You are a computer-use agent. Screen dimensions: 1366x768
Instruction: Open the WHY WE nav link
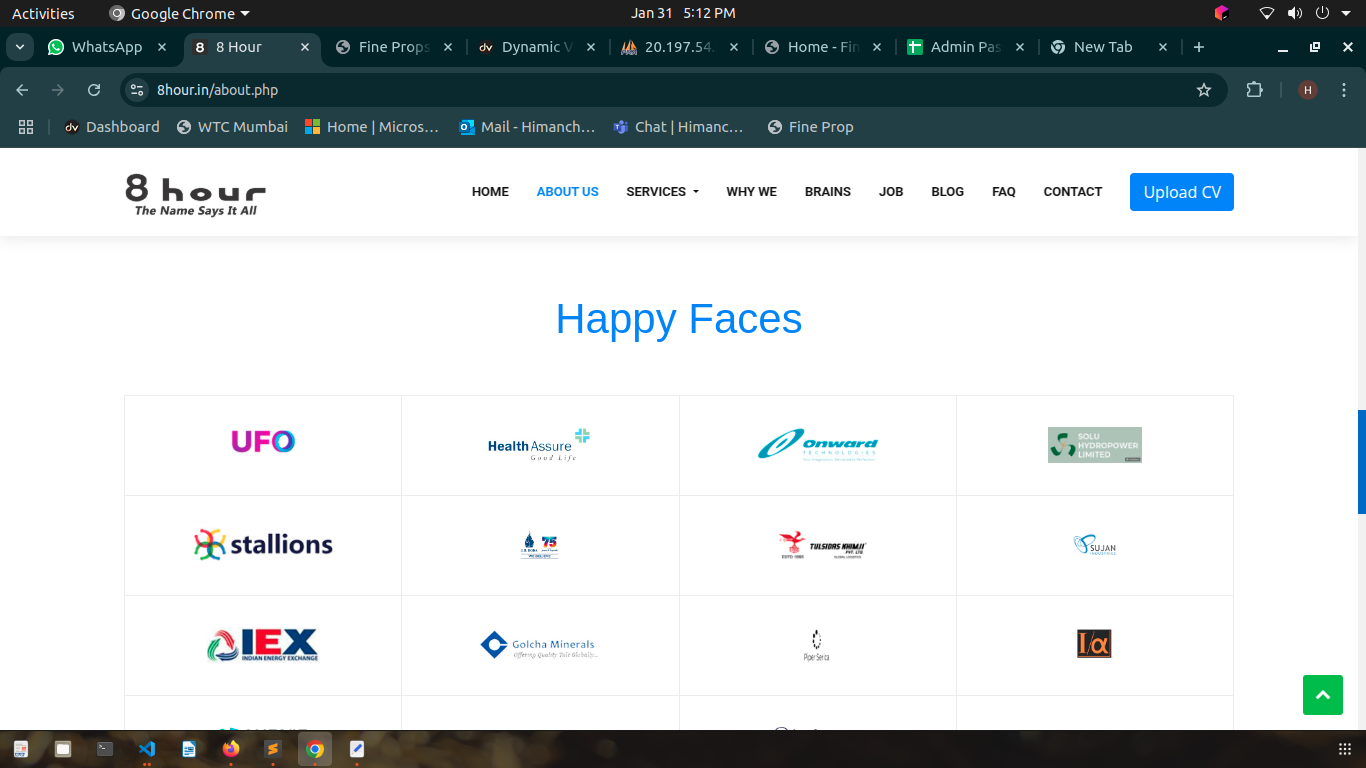pyautogui.click(x=751, y=192)
